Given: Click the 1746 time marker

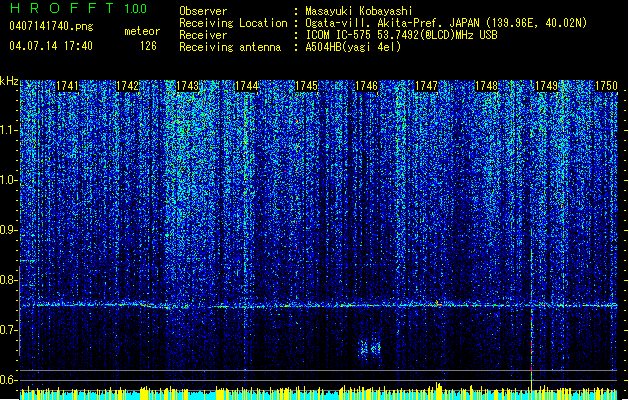Looking at the screenshot, I should click(367, 86).
